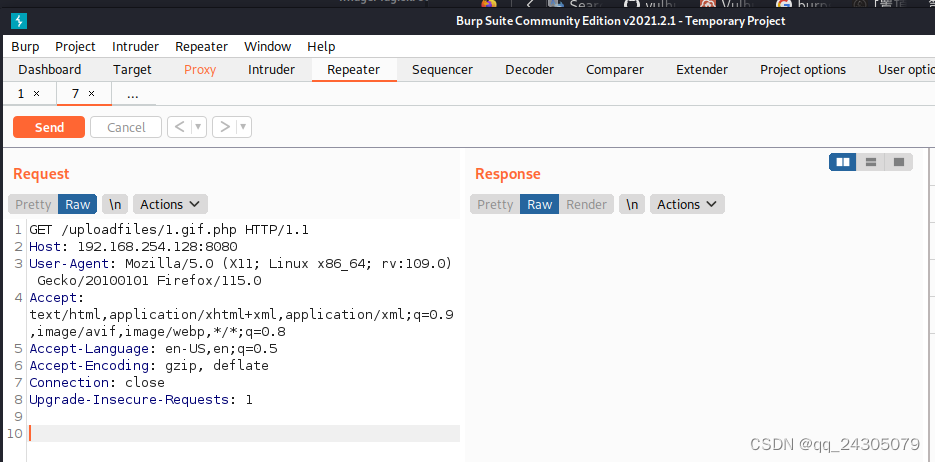Switch Request view to Pretty
Image resolution: width=935 pixels, height=462 pixels.
coord(33,204)
